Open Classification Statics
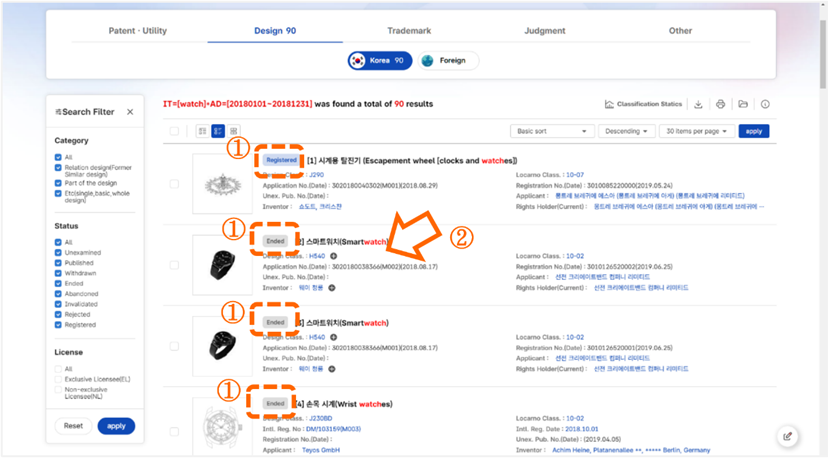This screenshot has width=828, height=458. (x=643, y=104)
